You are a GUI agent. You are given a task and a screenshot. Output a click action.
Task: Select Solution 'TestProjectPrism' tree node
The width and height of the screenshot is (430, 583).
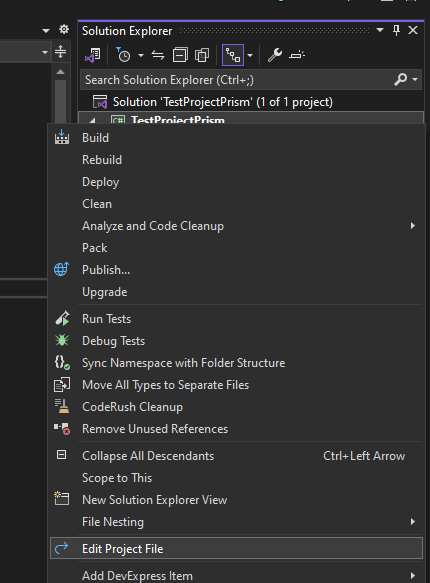223,102
